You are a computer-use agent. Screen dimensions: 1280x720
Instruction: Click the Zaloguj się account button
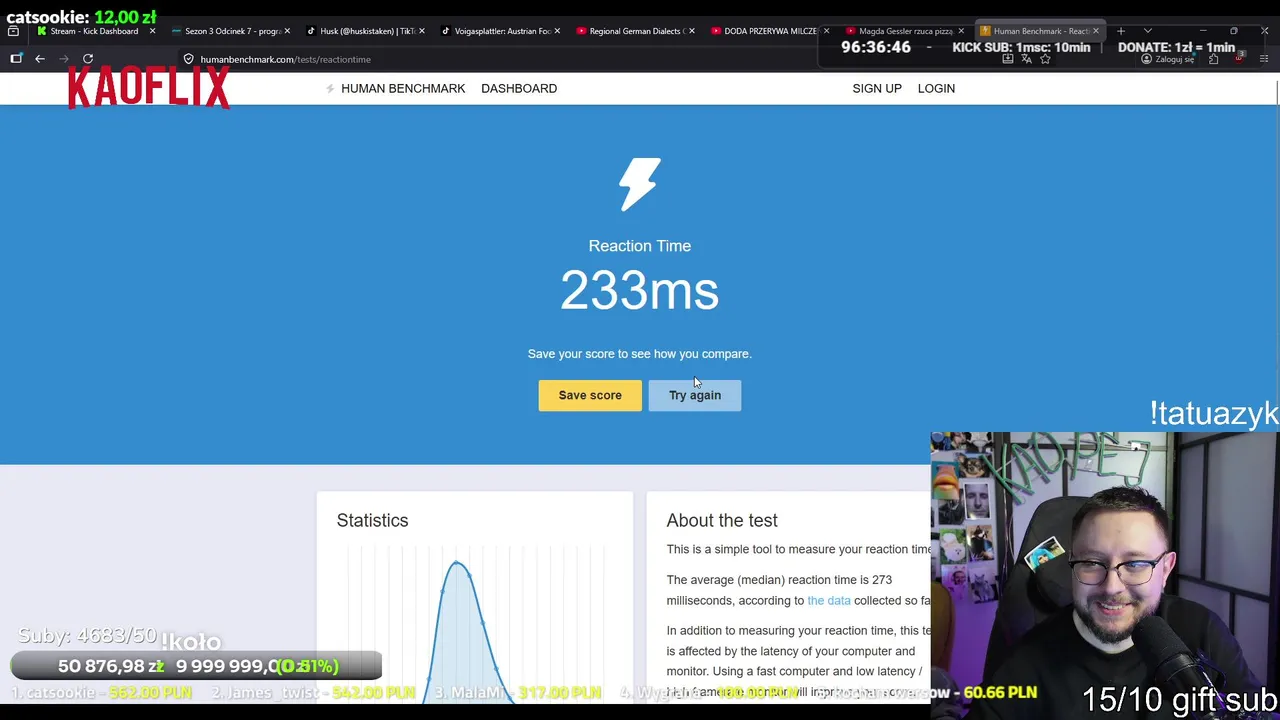pos(1168,59)
